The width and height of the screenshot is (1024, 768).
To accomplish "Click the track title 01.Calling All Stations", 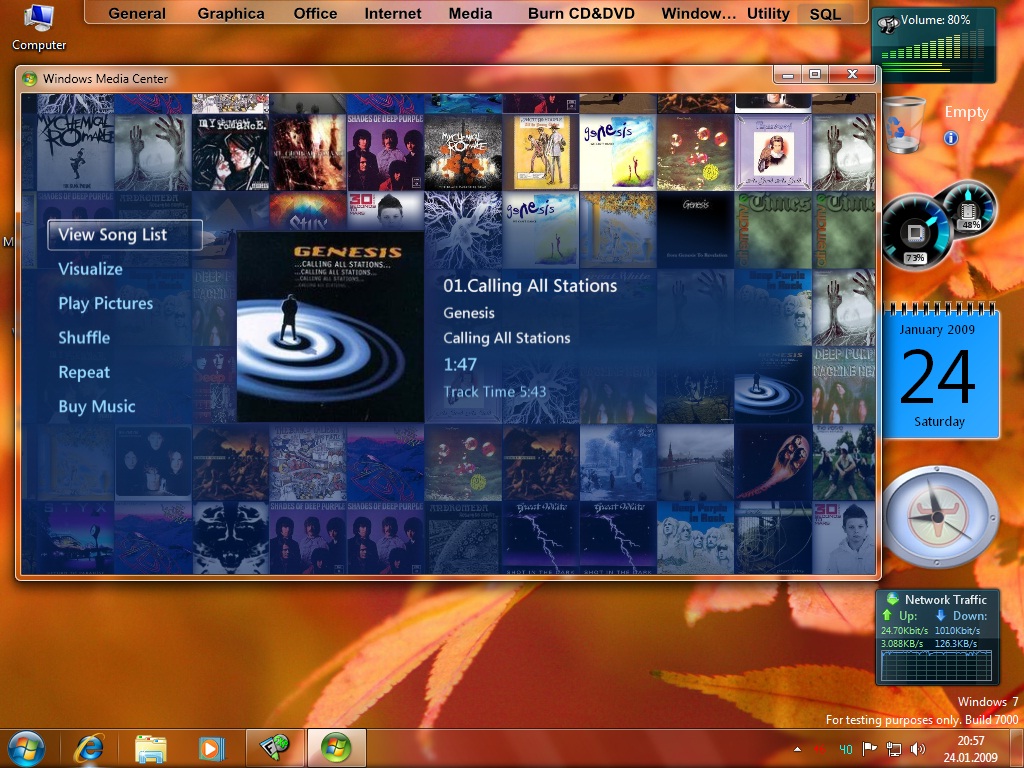I will (x=530, y=285).
